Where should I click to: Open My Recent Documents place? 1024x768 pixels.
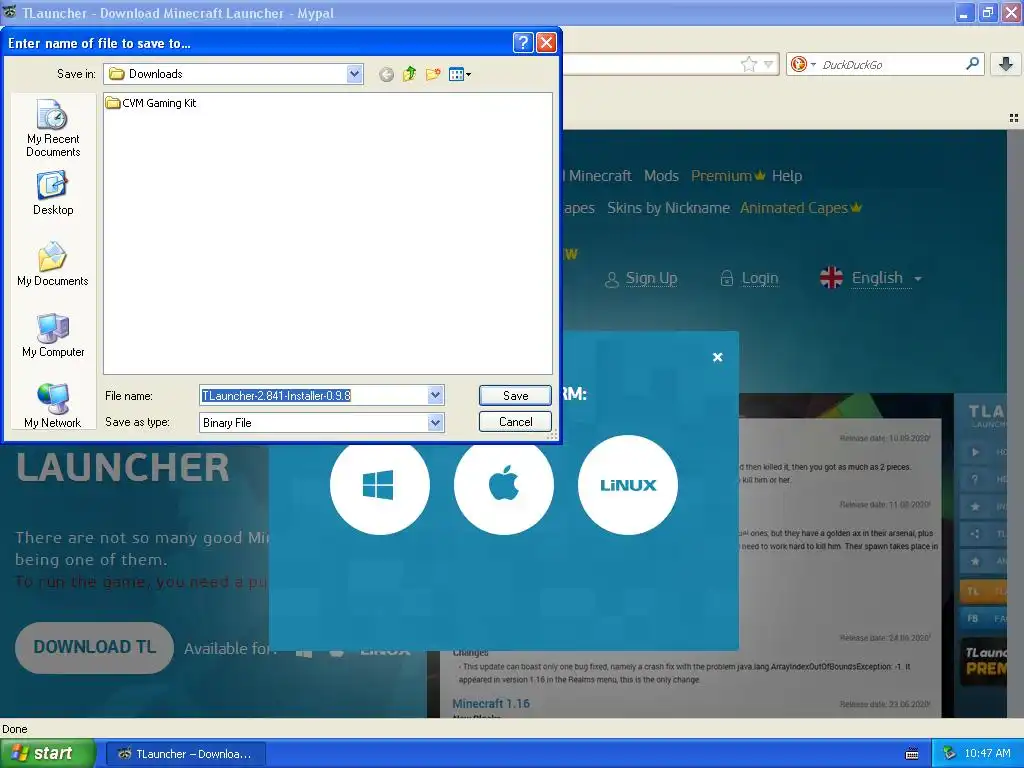click(53, 128)
